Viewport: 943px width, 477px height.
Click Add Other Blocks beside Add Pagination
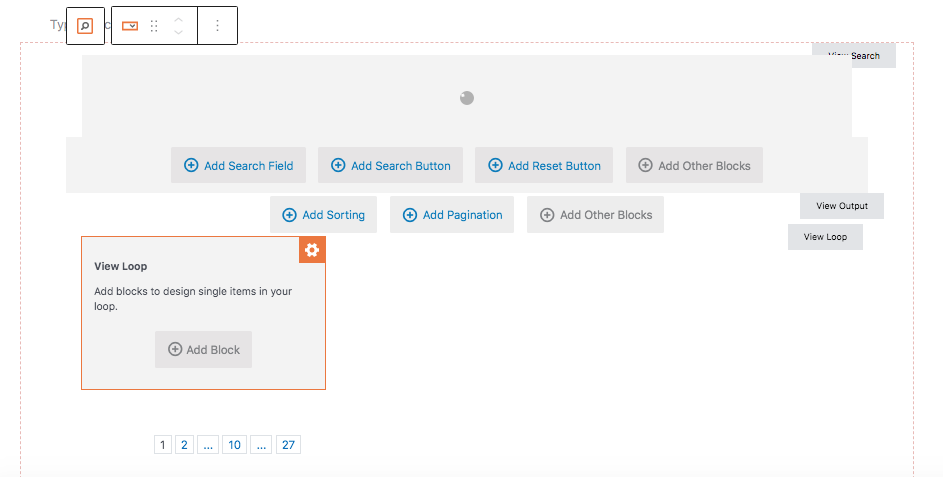[x=595, y=214]
